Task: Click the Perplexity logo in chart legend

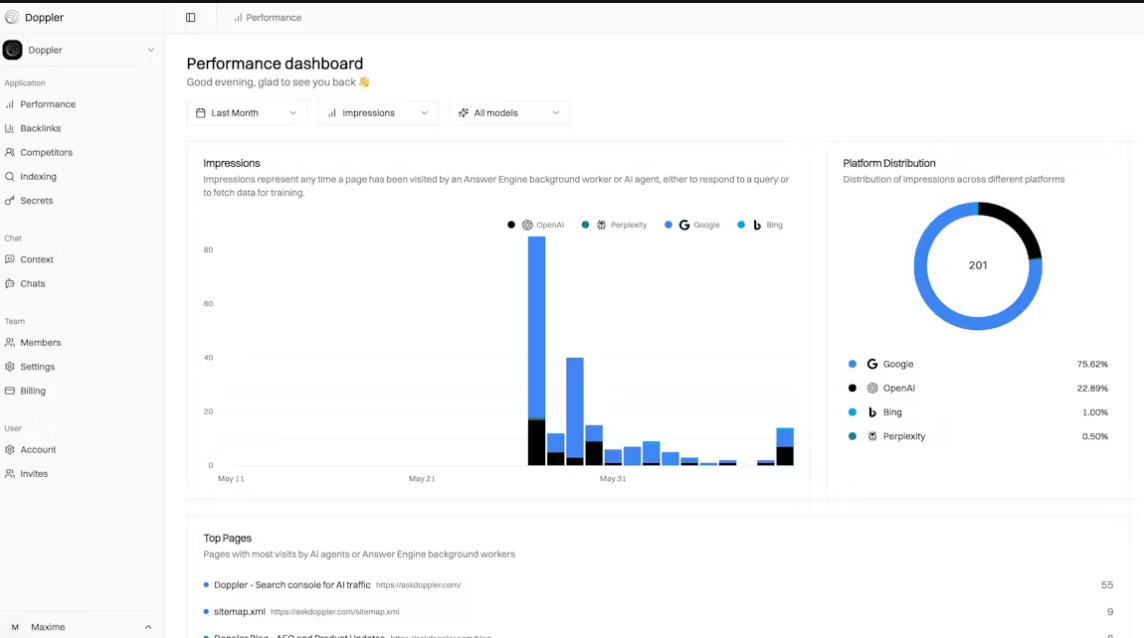Action: (601, 225)
